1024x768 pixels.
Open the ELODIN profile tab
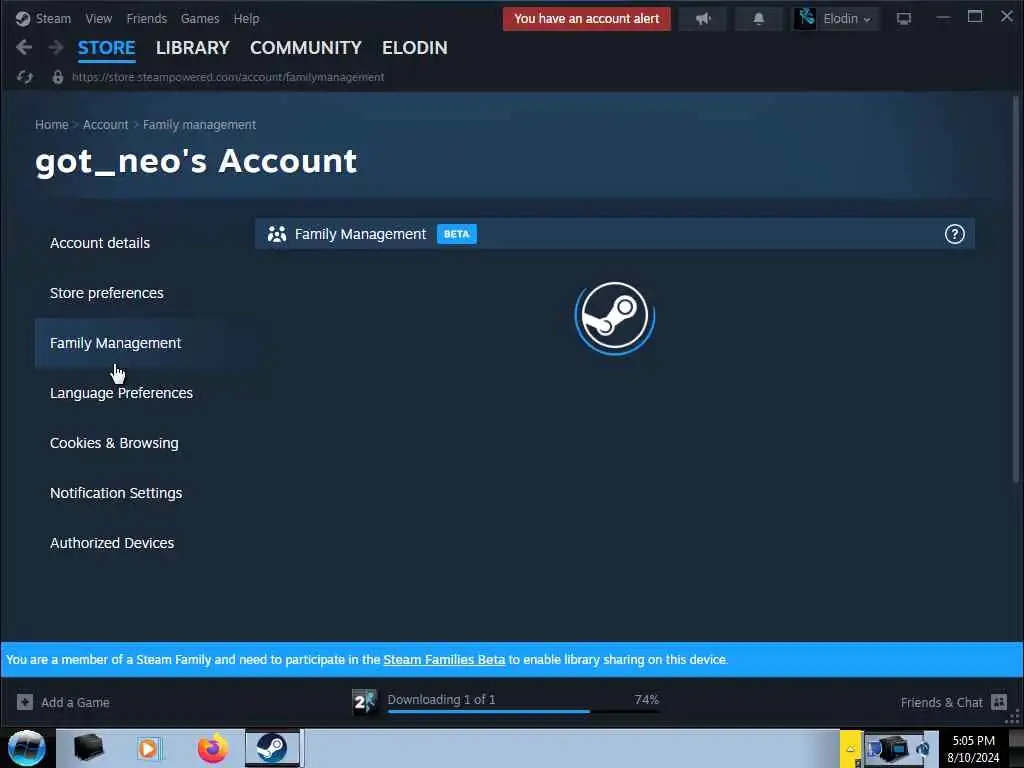[x=415, y=48]
